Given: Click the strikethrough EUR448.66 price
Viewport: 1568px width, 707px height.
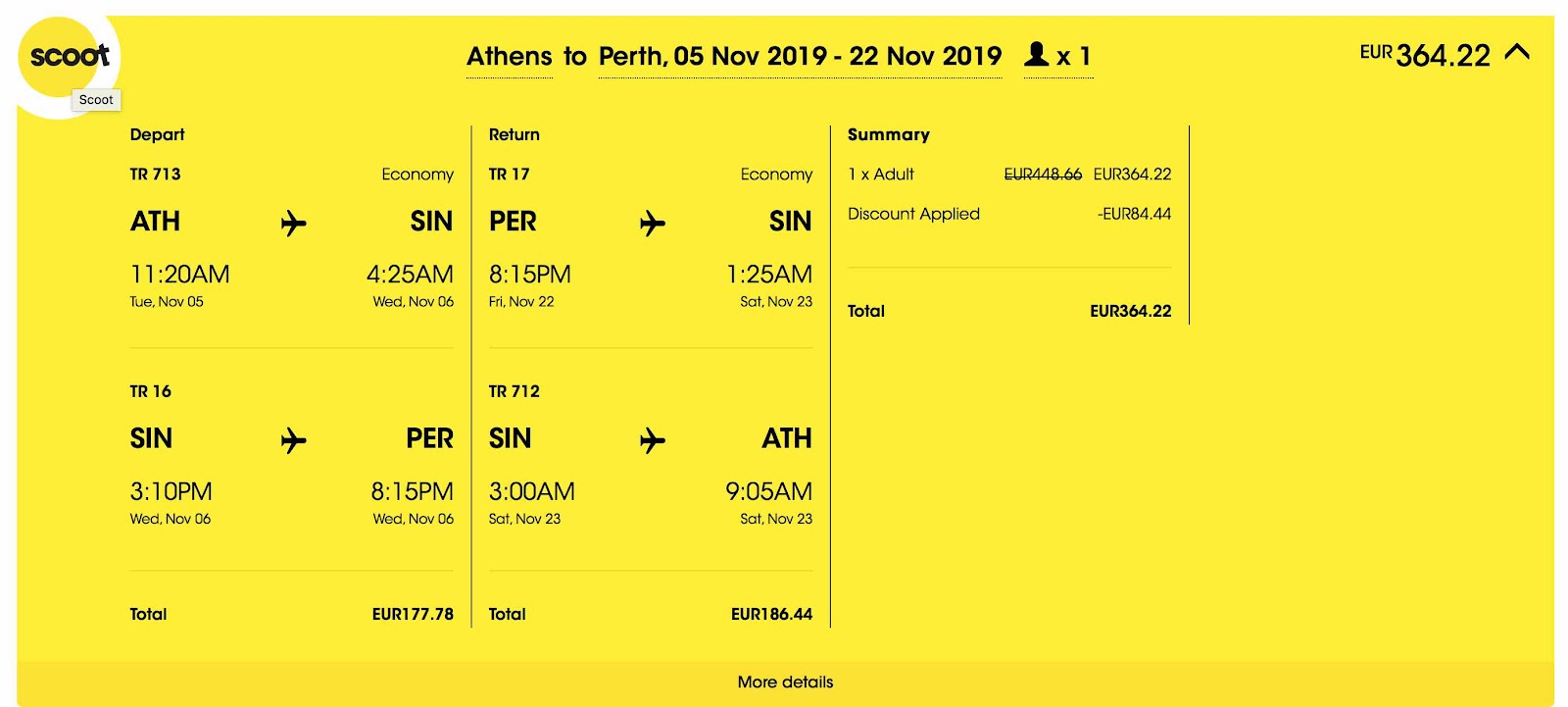Looking at the screenshot, I should [x=1043, y=175].
